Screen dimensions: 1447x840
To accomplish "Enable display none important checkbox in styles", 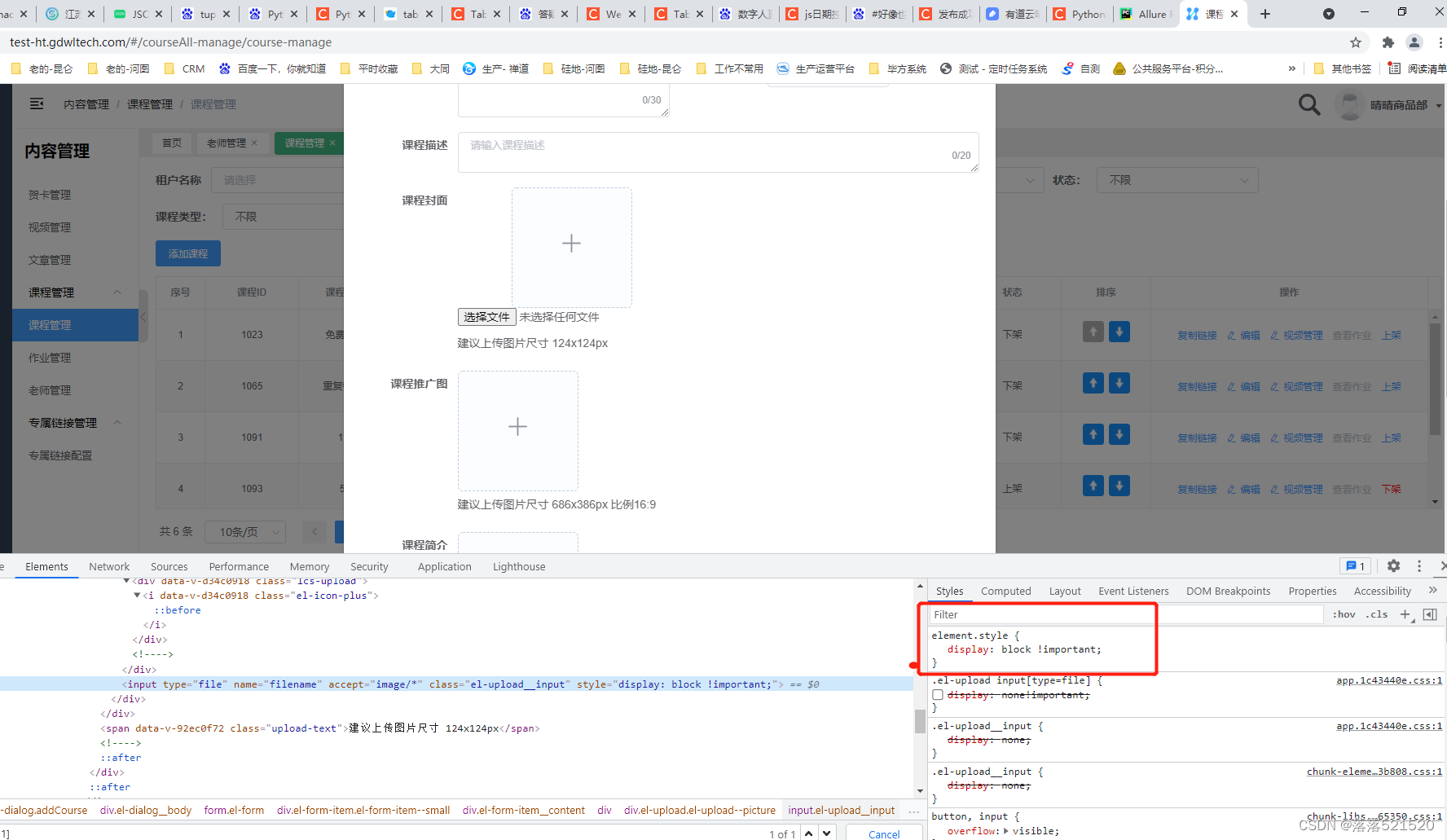I will pyautogui.click(x=938, y=695).
